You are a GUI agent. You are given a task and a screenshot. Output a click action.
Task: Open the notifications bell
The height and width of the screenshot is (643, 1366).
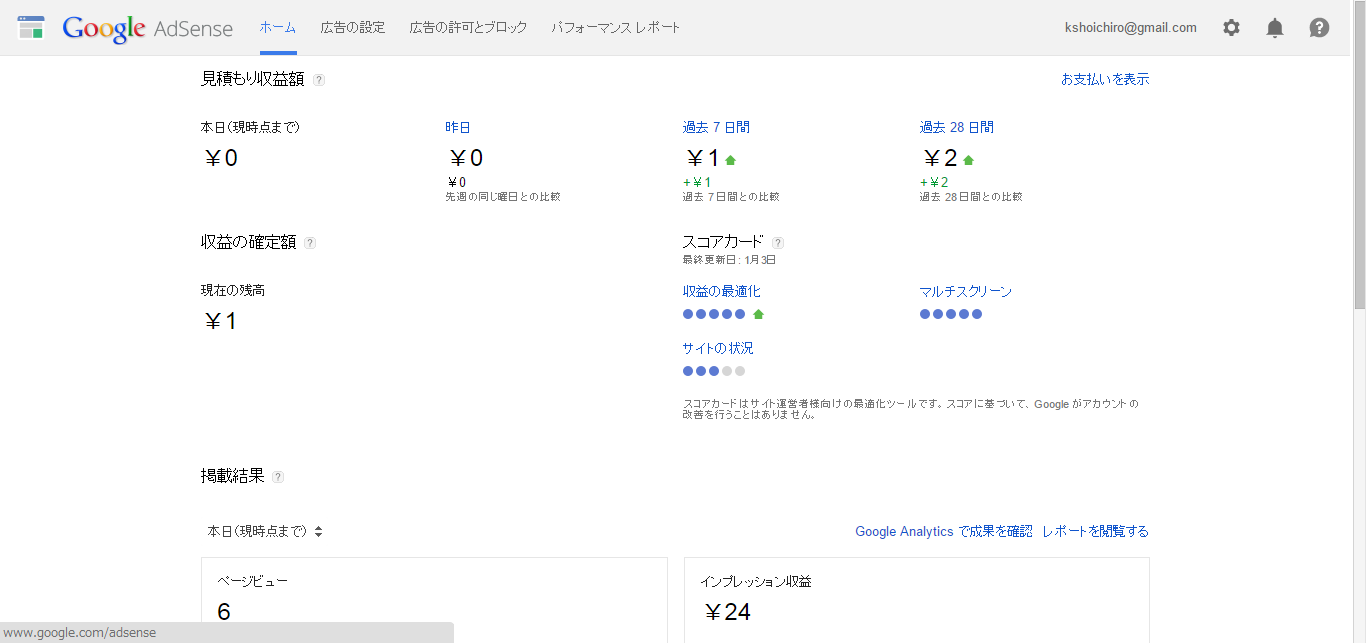(x=1275, y=28)
